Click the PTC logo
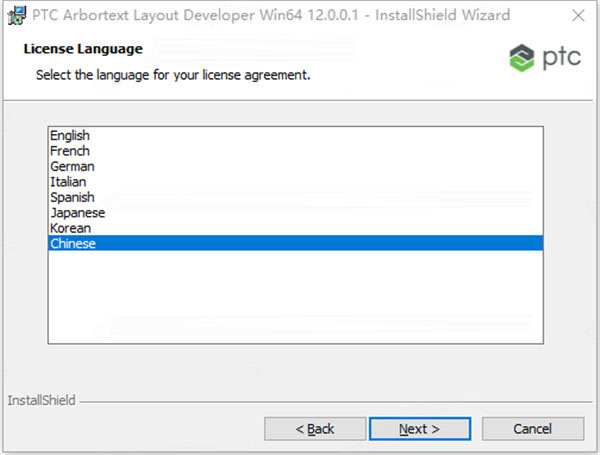This screenshot has height=455, width=600. point(545,58)
